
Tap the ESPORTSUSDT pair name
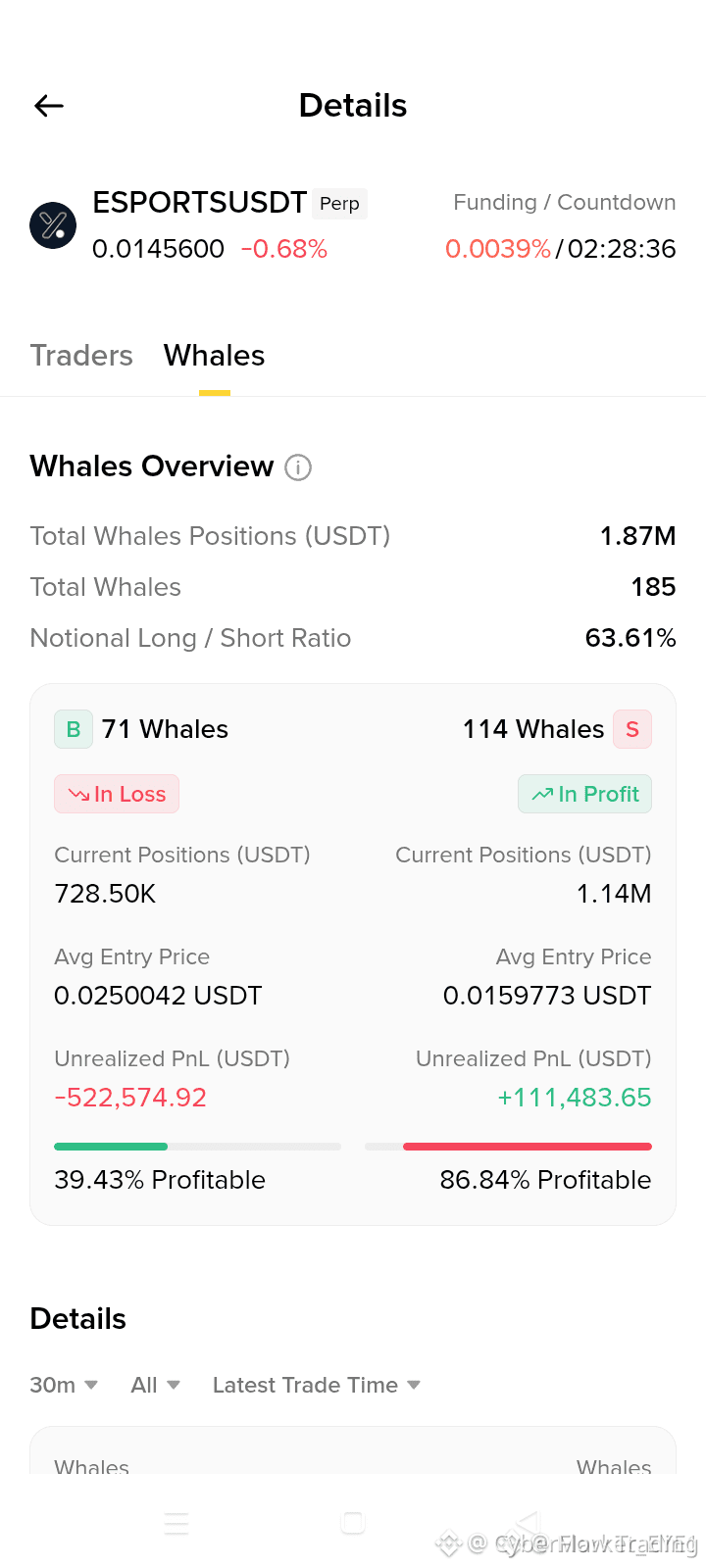[200, 203]
